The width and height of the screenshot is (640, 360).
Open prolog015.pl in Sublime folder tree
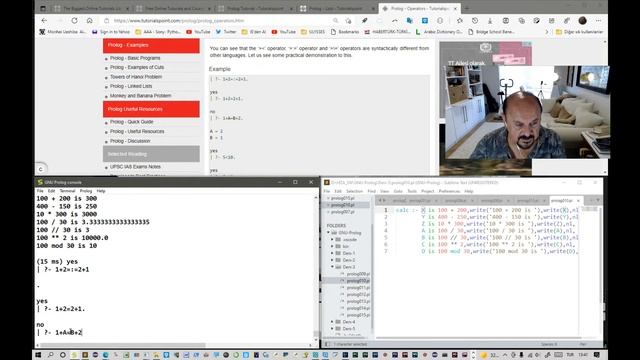tap(358, 315)
